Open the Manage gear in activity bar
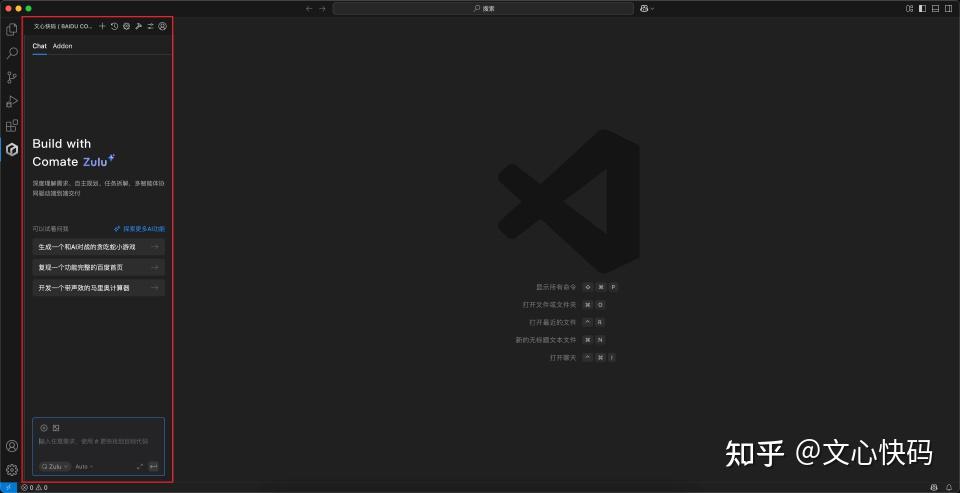This screenshot has width=960, height=493. 12,470
